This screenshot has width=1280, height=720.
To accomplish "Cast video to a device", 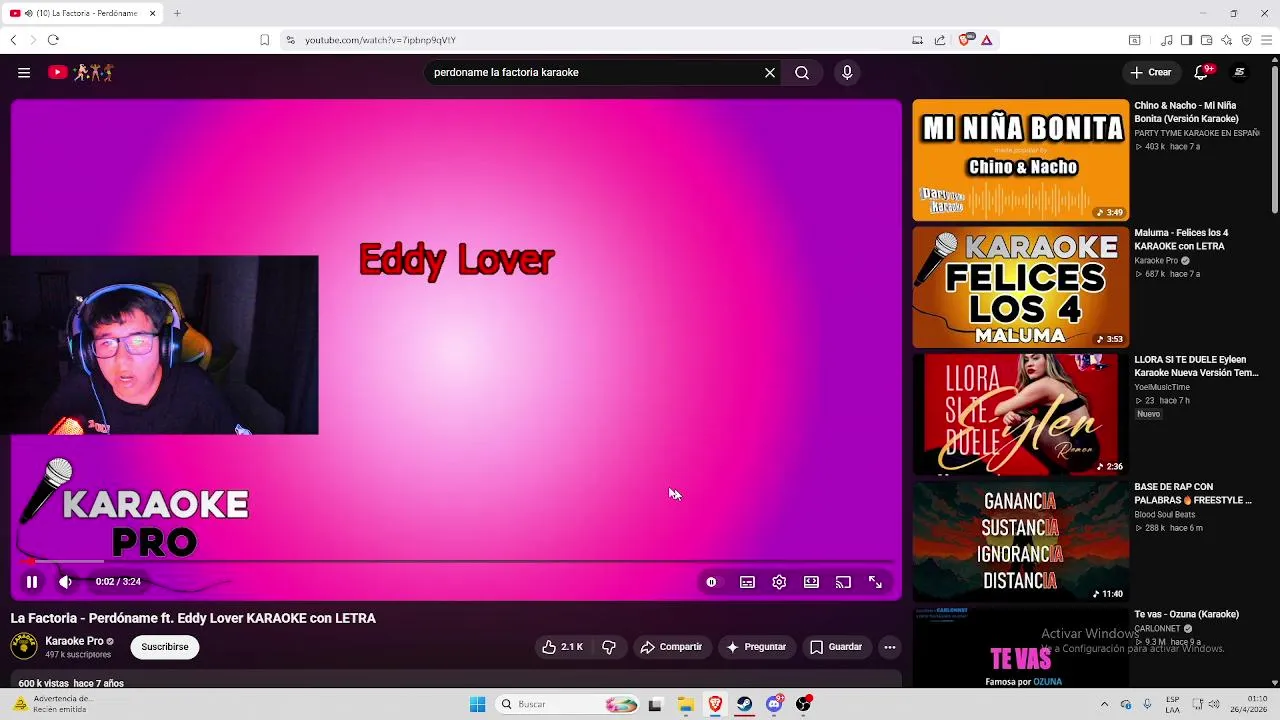I will 843,582.
